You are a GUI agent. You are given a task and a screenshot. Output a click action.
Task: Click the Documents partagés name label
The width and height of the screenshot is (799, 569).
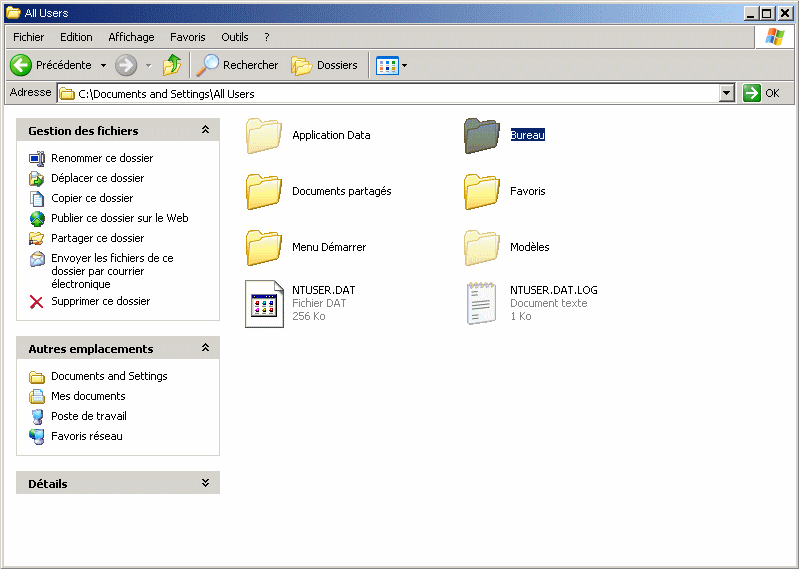click(341, 191)
